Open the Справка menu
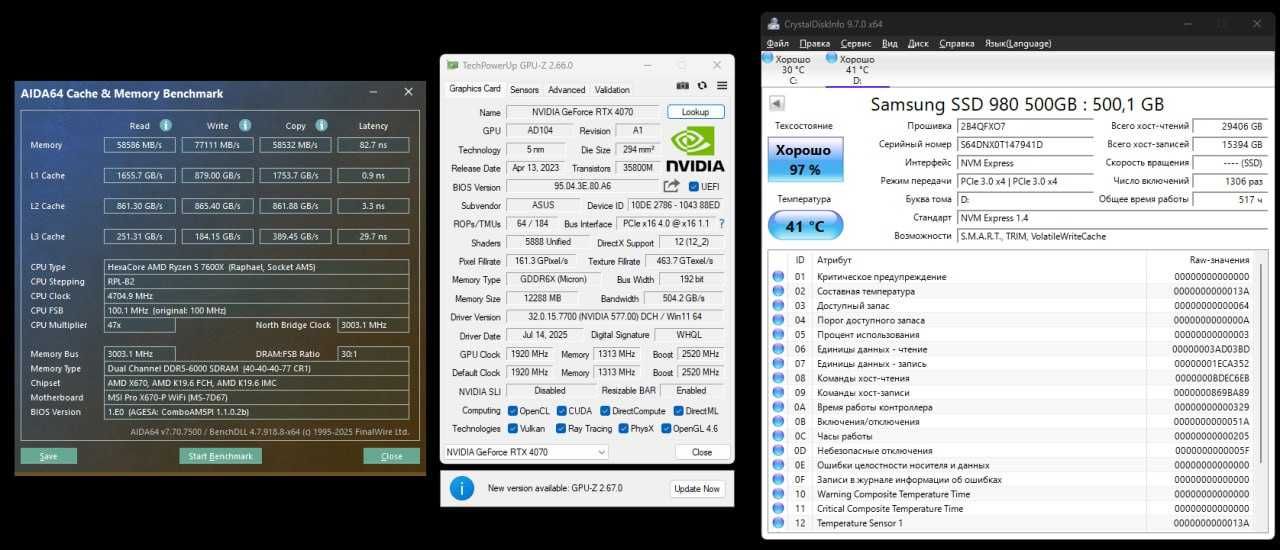Viewport: 1280px width, 550px height. click(957, 44)
